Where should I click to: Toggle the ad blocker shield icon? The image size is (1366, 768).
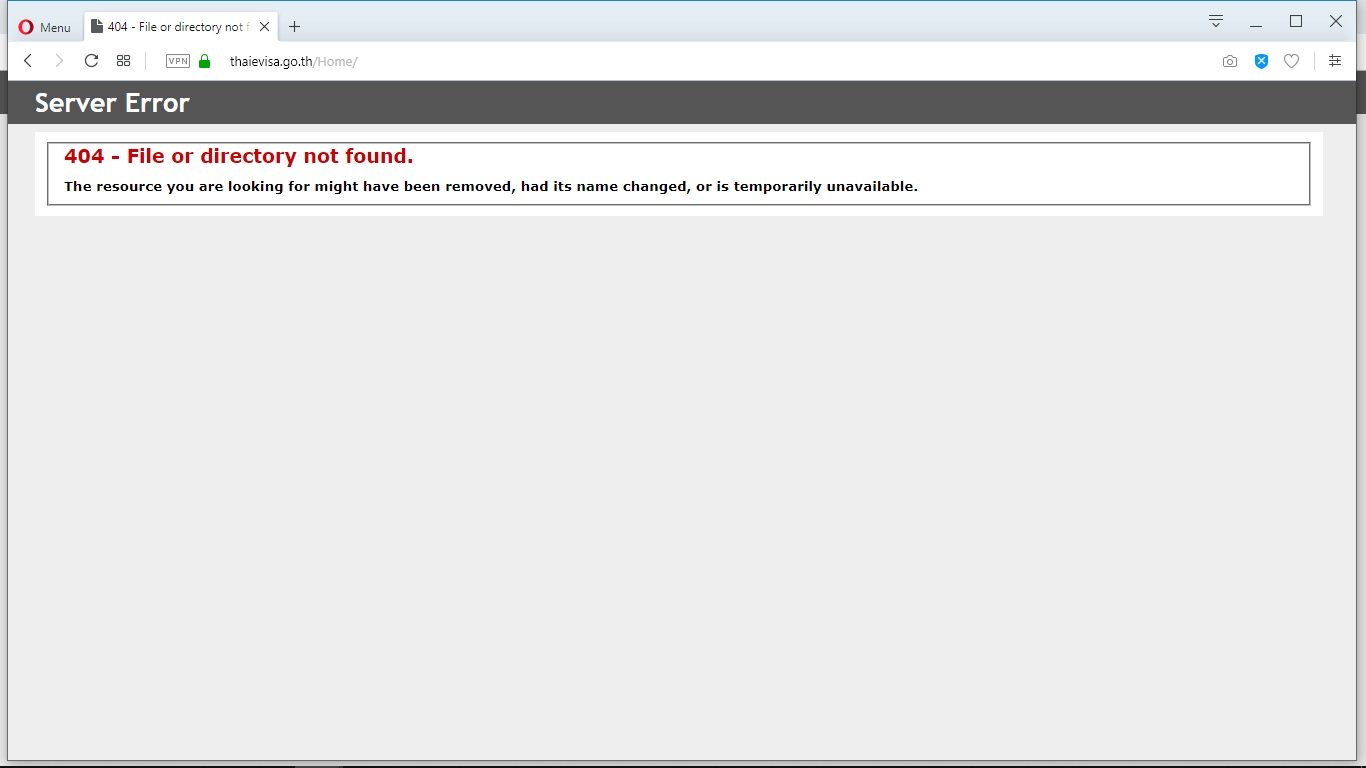point(1261,61)
